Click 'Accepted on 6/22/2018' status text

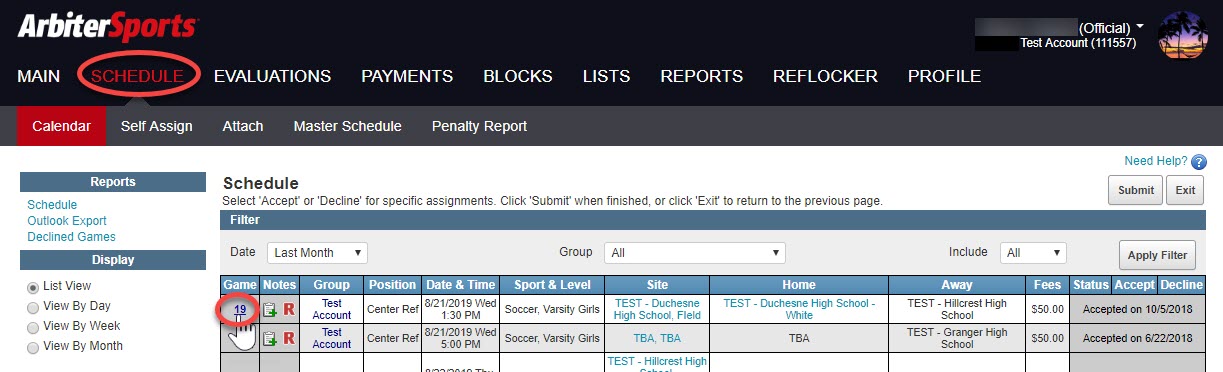tap(1138, 338)
